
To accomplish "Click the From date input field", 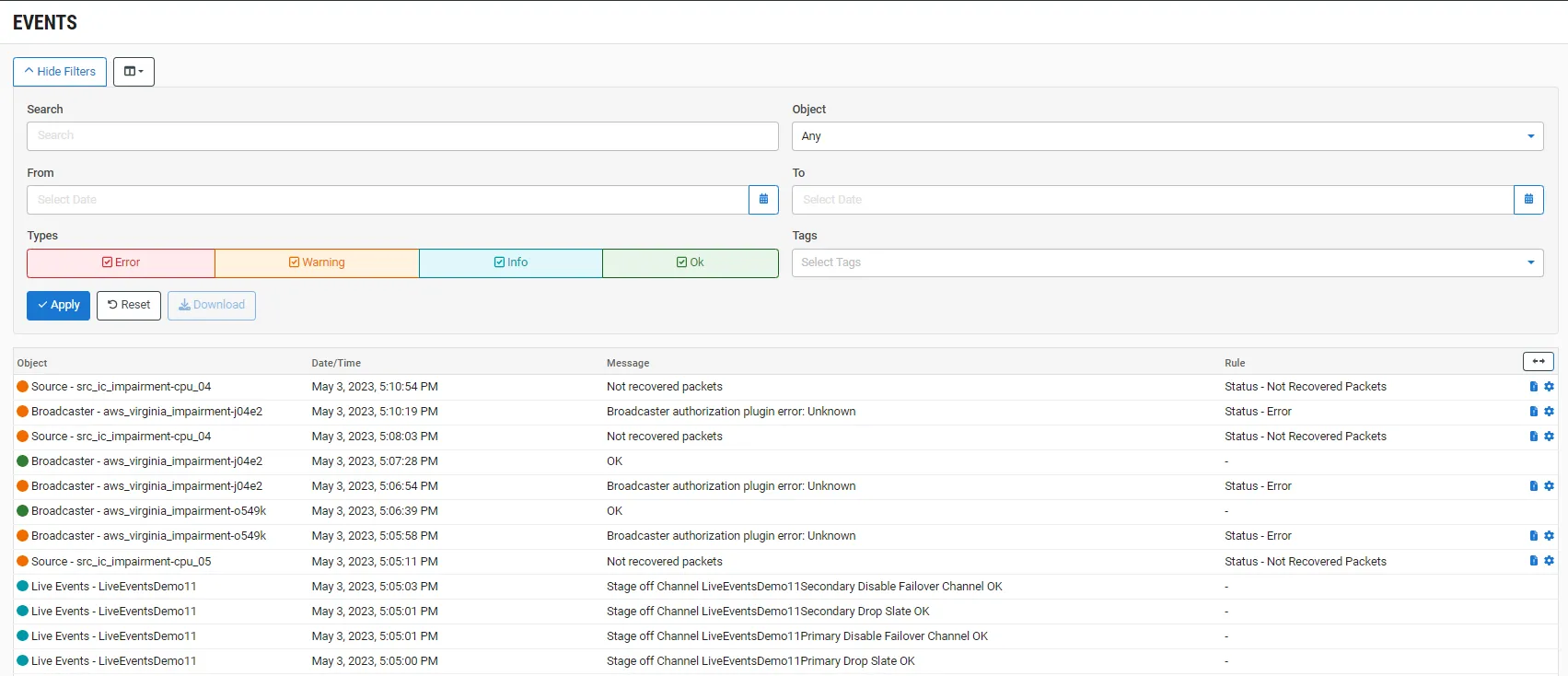I will click(388, 200).
